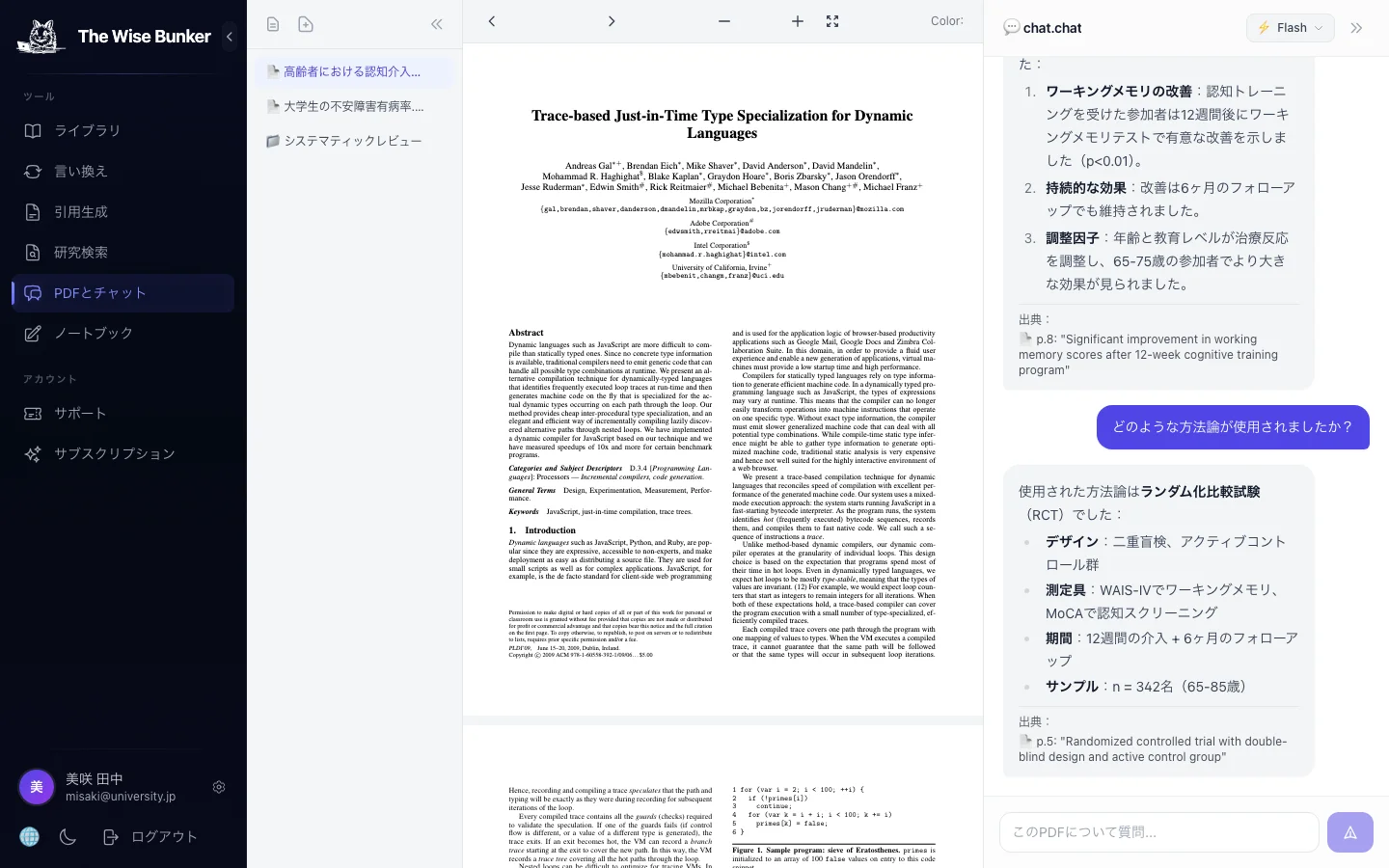Image resolution: width=1389 pixels, height=868 pixels.
Task: Open the Color picker in the PDF toolbar
Action: [946, 20]
